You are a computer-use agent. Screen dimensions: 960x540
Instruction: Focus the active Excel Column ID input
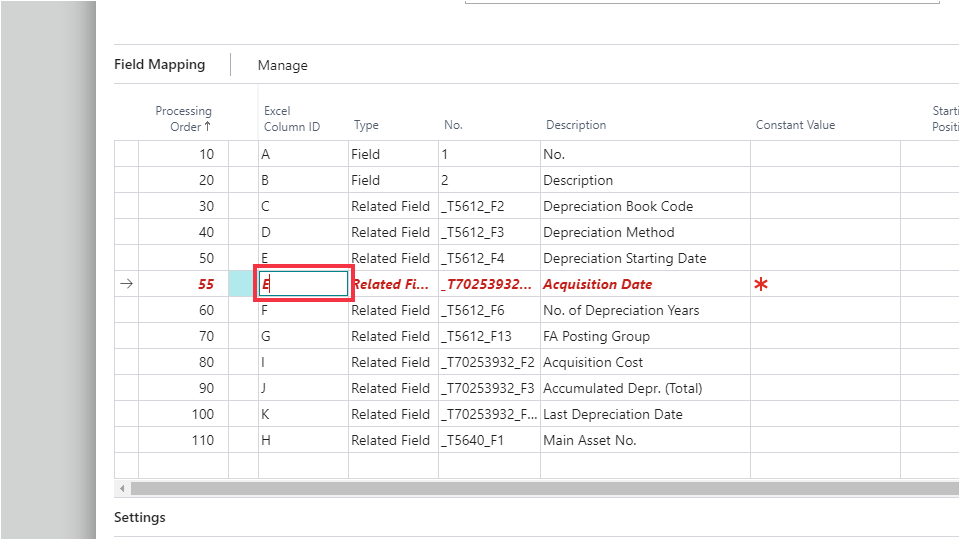click(302, 284)
